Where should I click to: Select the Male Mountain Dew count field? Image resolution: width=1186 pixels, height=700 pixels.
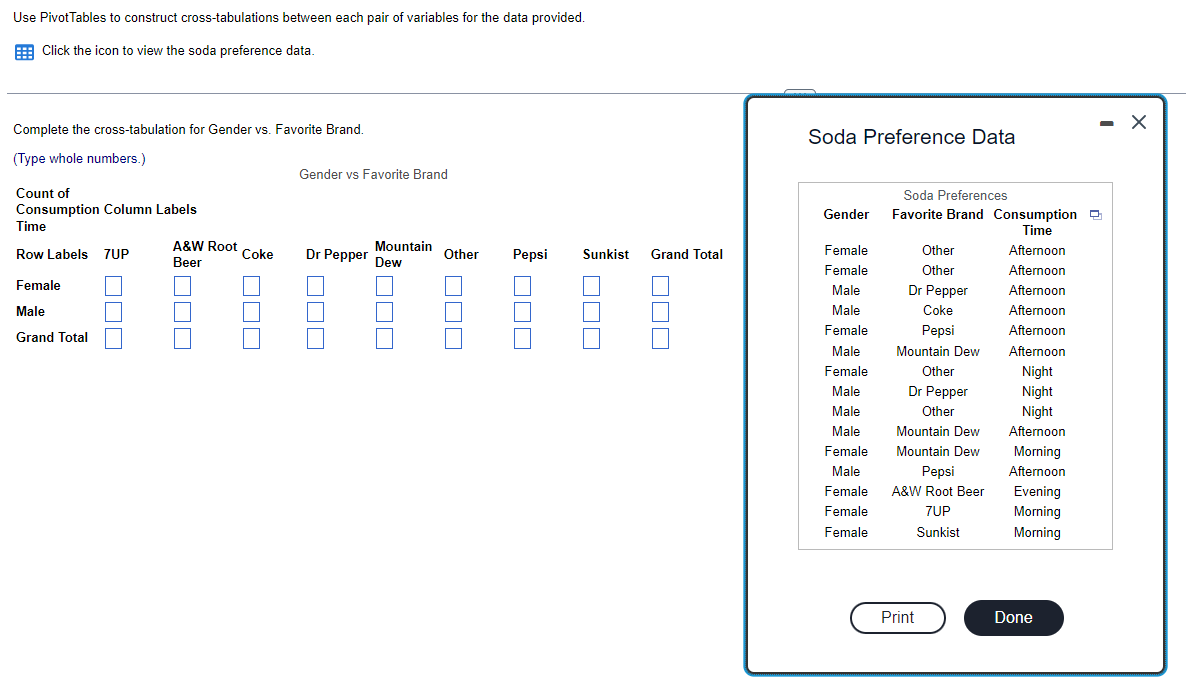pos(384,312)
